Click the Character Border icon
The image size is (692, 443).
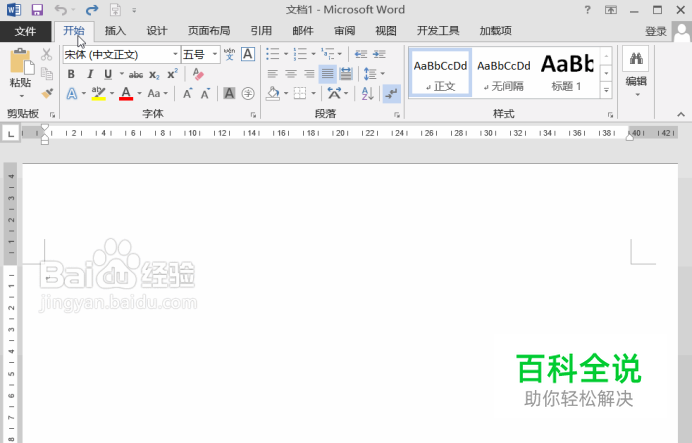pyautogui.click(x=248, y=54)
